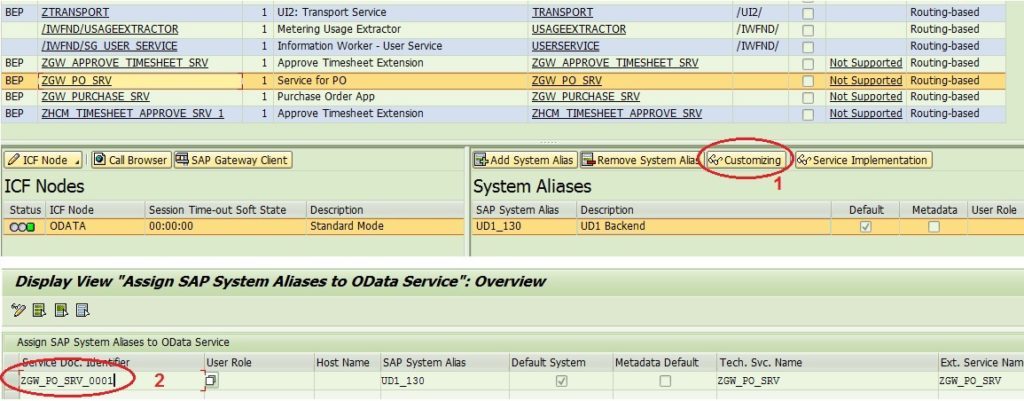
Task: Click Not Supported in ZGW_APPROVE_TIMESHEET_SRV row
Action: [866, 63]
